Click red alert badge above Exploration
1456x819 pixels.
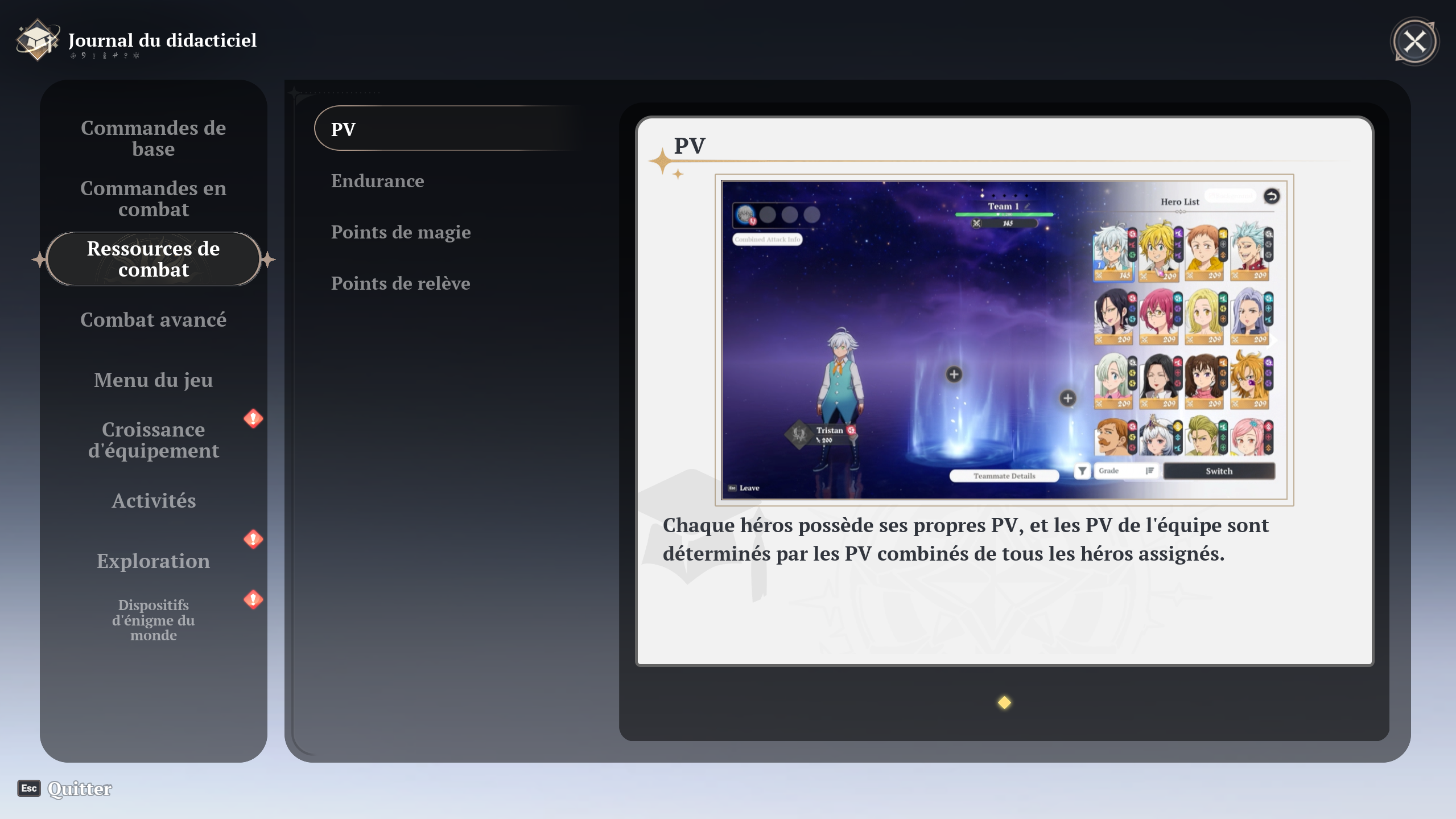(253, 538)
